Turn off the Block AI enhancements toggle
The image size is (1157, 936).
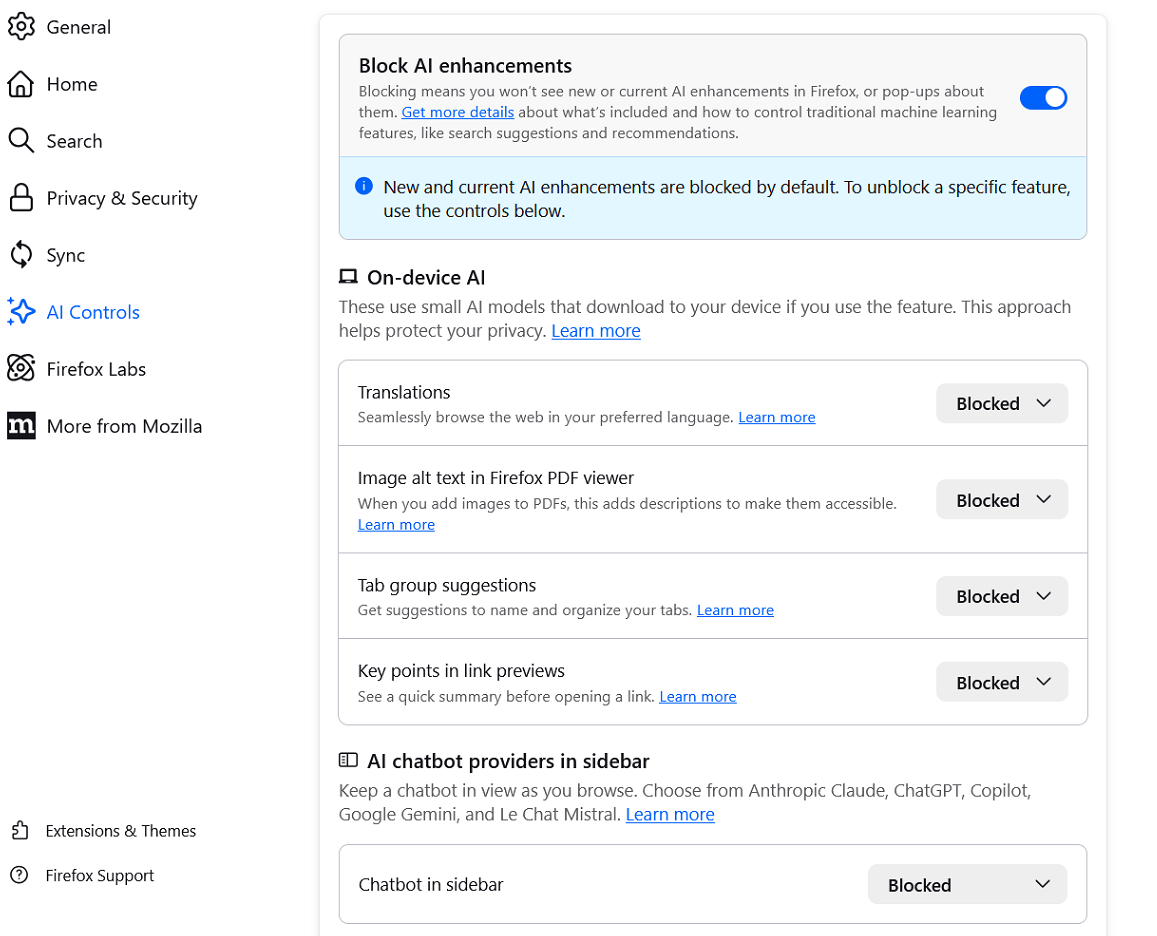click(x=1043, y=98)
